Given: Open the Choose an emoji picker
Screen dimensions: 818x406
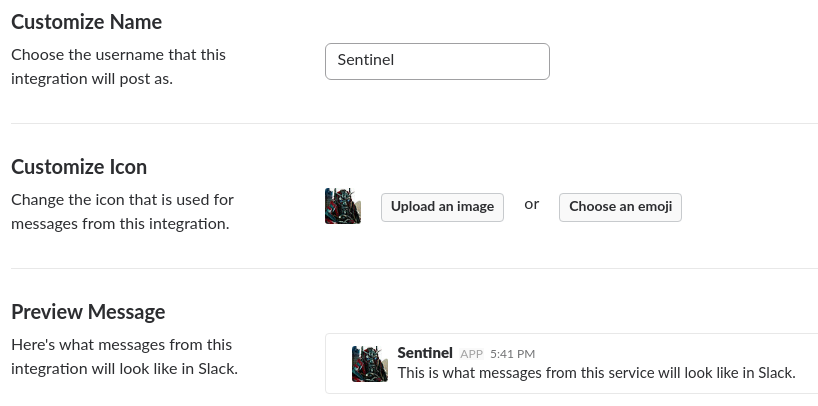Looking at the screenshot, I should click(x=620, y=207).
